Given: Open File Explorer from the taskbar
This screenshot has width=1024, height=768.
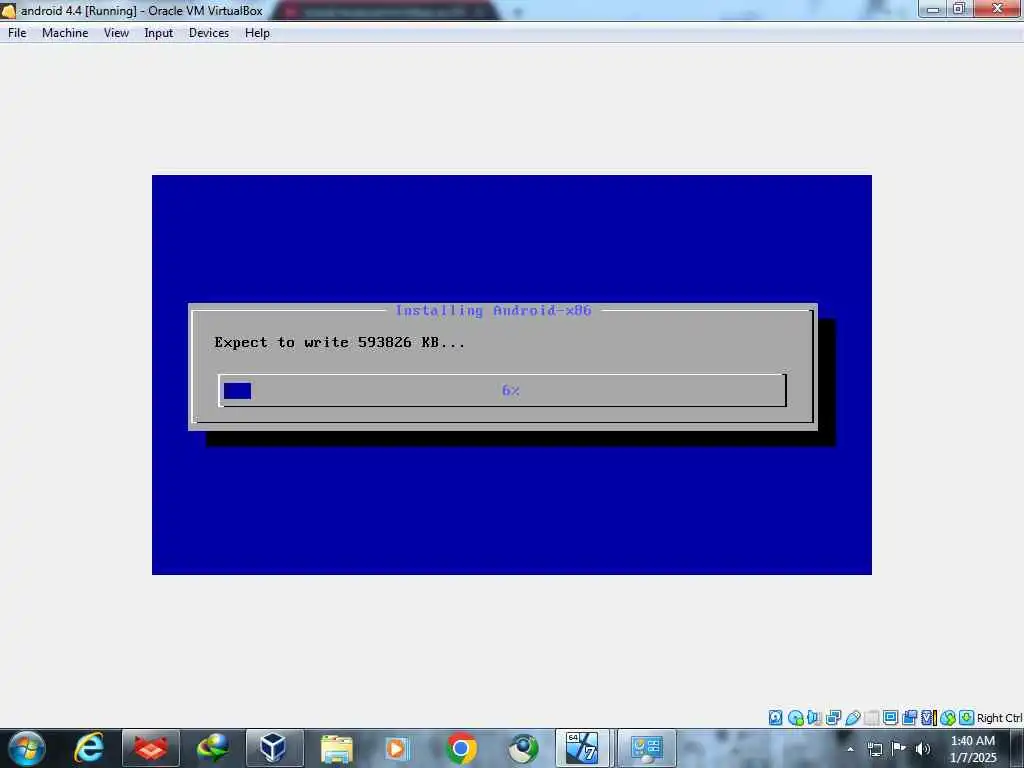Looking at the screenshot, I should coord(337,748).
